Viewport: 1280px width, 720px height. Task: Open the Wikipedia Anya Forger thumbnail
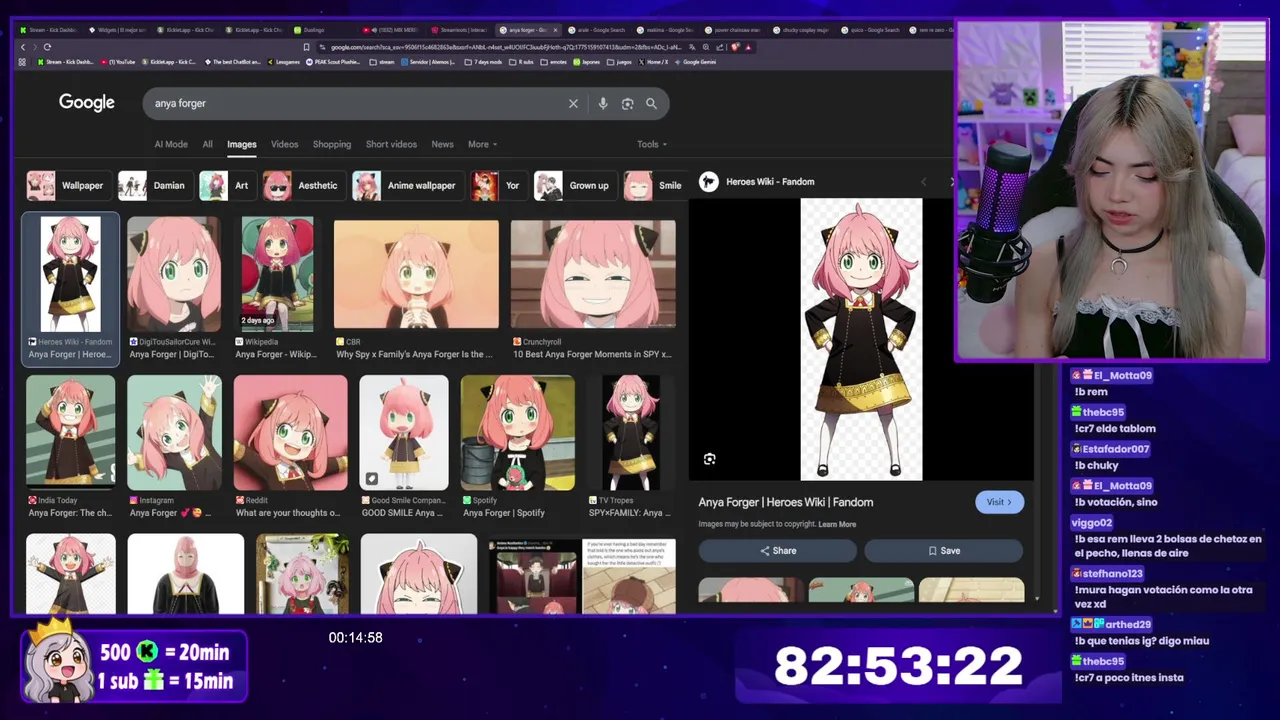(277, 274)
